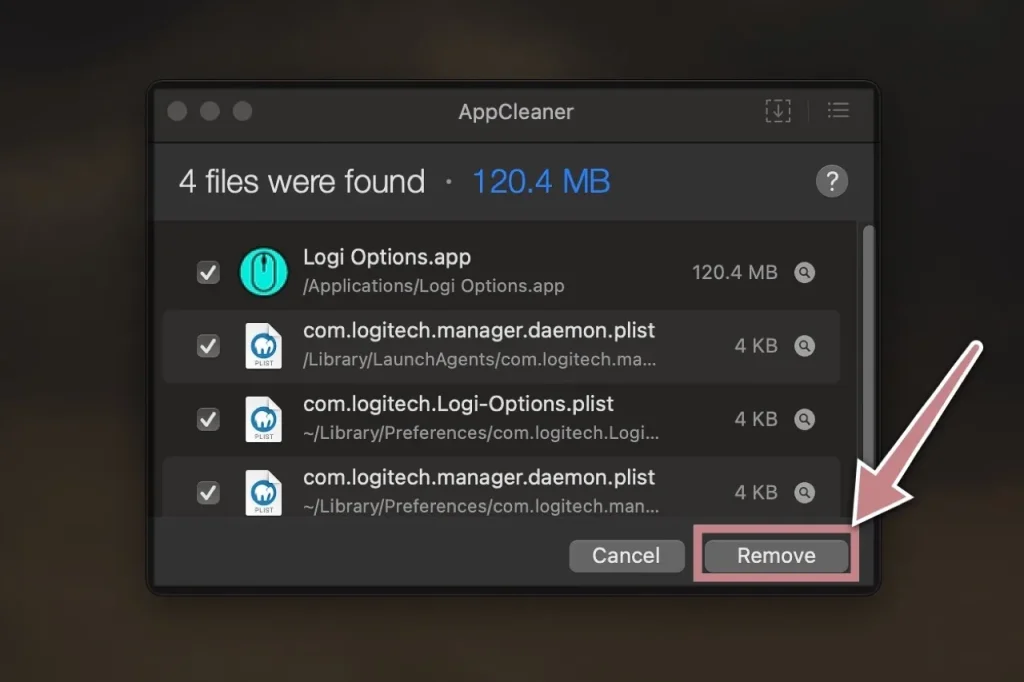Viewport: 1024px width, 682px height.
Task: Click the drop zone icon in title bar
Action: tap(778, 111)
